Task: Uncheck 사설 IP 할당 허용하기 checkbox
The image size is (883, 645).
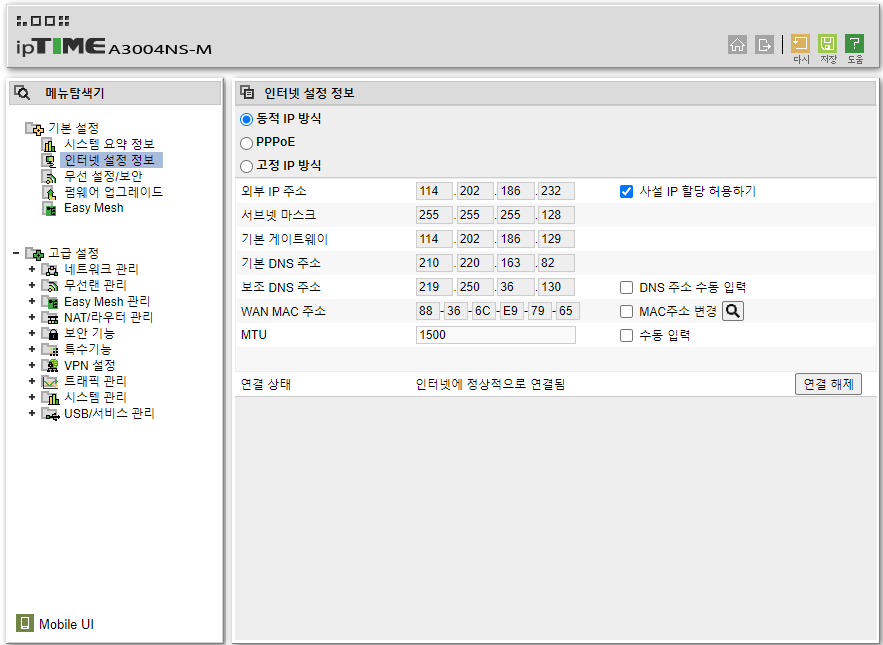Action: (626, 192)
